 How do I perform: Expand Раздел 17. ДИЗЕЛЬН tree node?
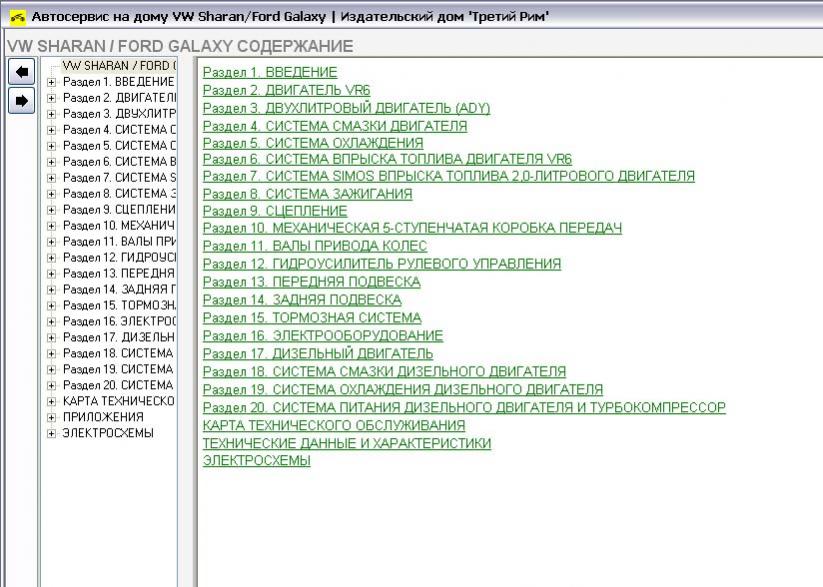click(51, 338)
